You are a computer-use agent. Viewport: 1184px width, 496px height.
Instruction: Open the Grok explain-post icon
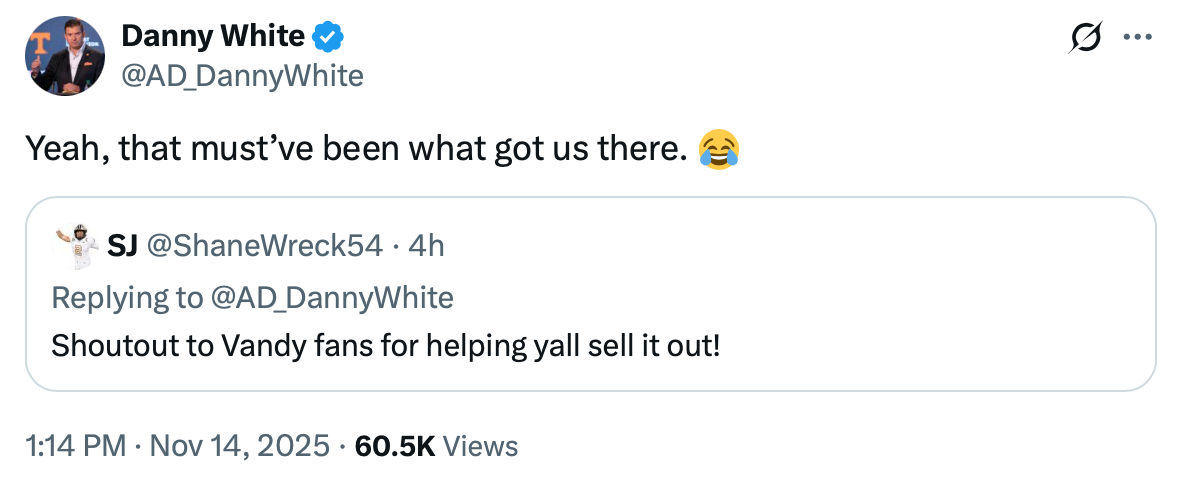tap(1086, 38)
